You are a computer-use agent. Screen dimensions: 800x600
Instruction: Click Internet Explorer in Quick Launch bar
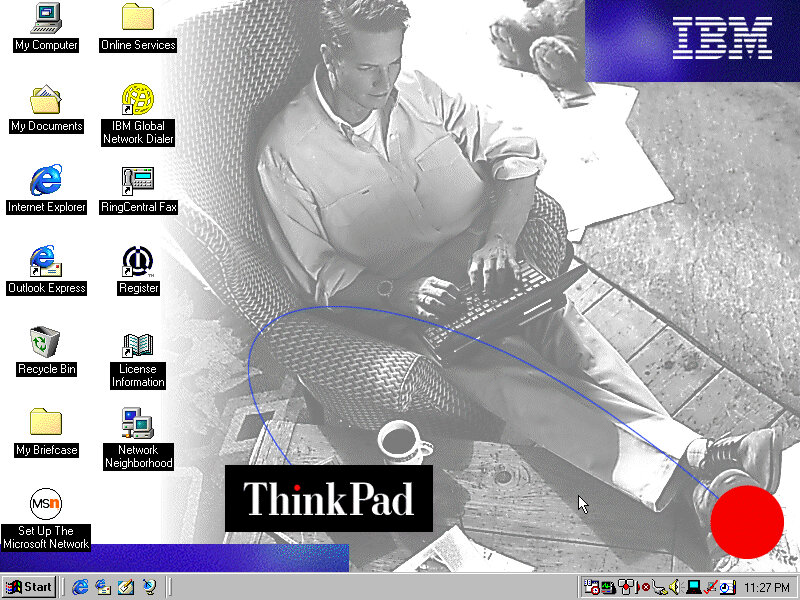(x=80, y=587)
